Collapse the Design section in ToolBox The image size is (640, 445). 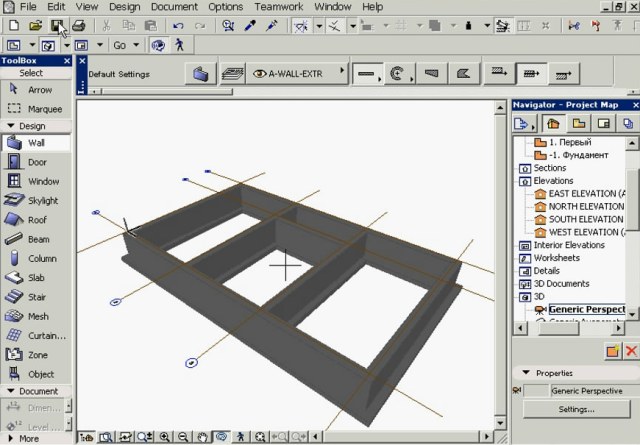[x=10, y=126]
